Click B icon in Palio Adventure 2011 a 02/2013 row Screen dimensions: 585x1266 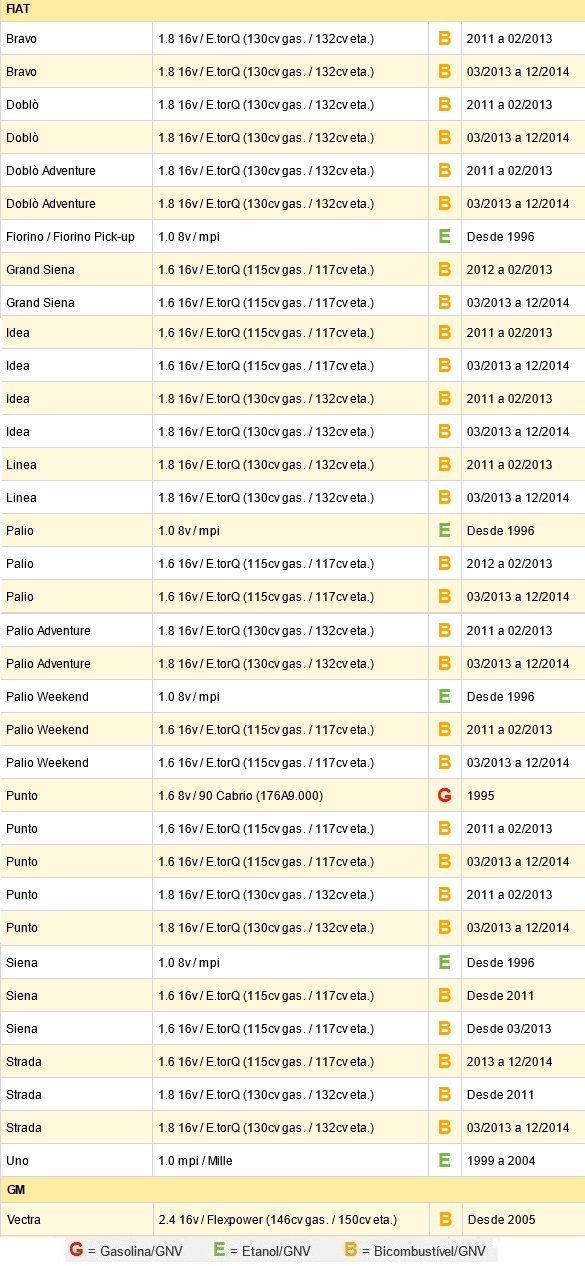point(444,631)
